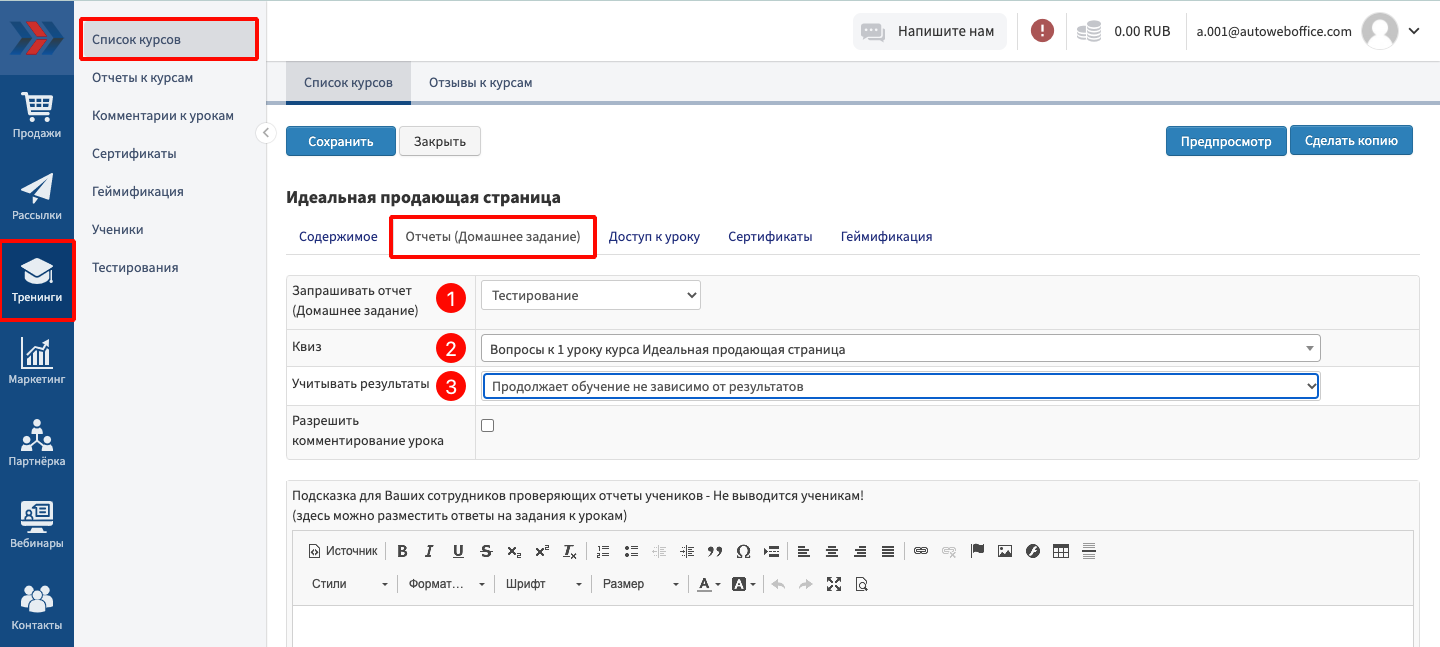Image resolution: width=1440 pixels, height=647 pixels.
Task: Open the text color picker in editor
Action: pos(709,584)
